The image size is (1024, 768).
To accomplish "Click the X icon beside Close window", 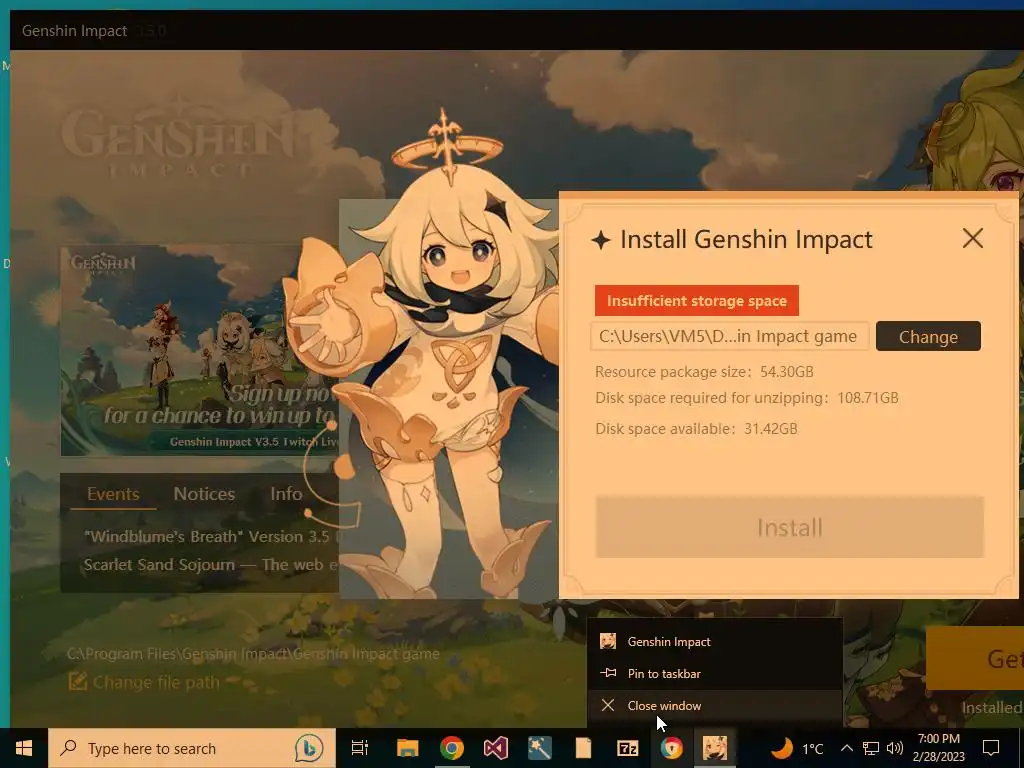I will click(x=608, y=705).
